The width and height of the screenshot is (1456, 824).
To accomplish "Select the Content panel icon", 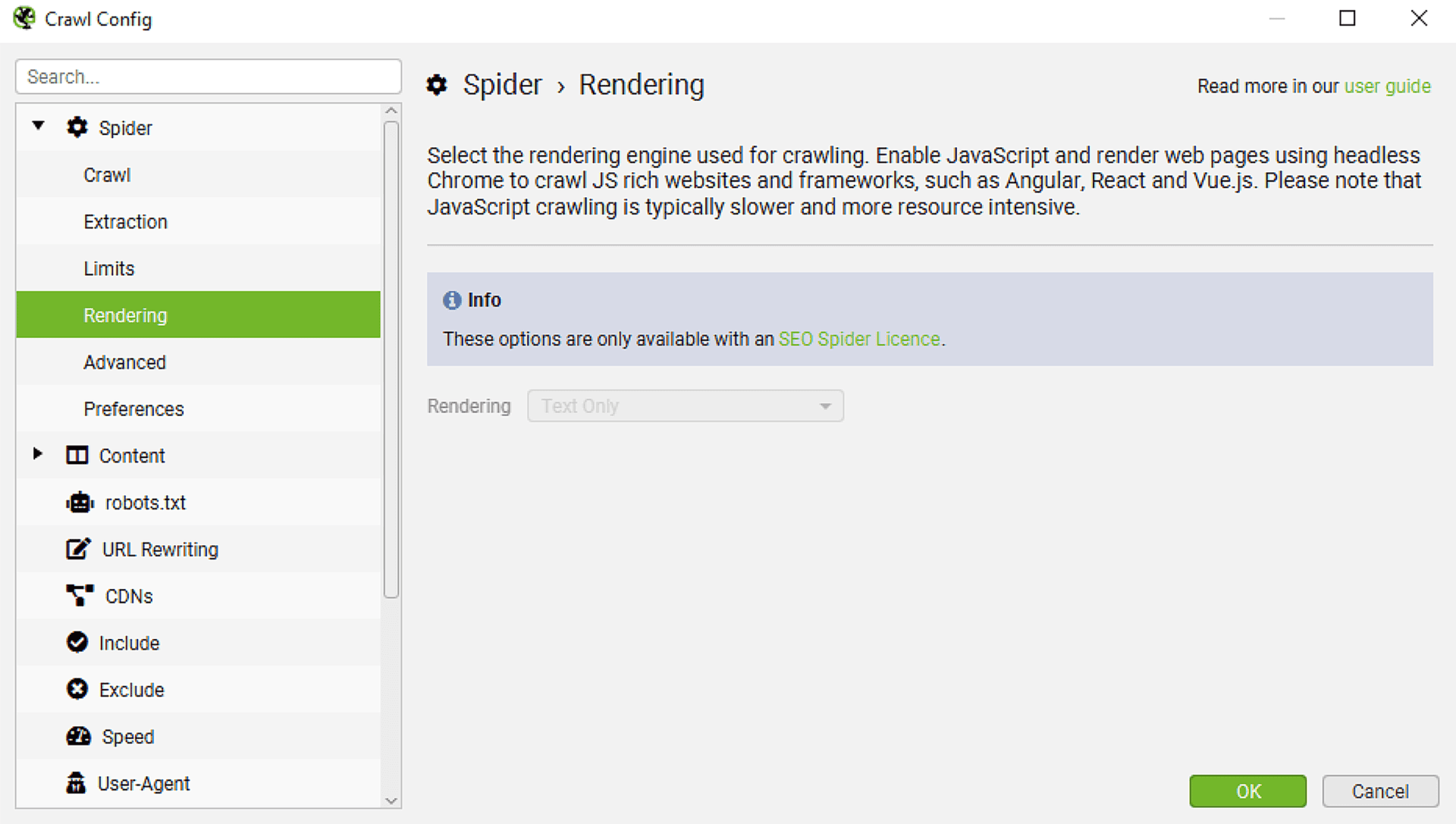I will pyautogui.click(x=77, y=455).
